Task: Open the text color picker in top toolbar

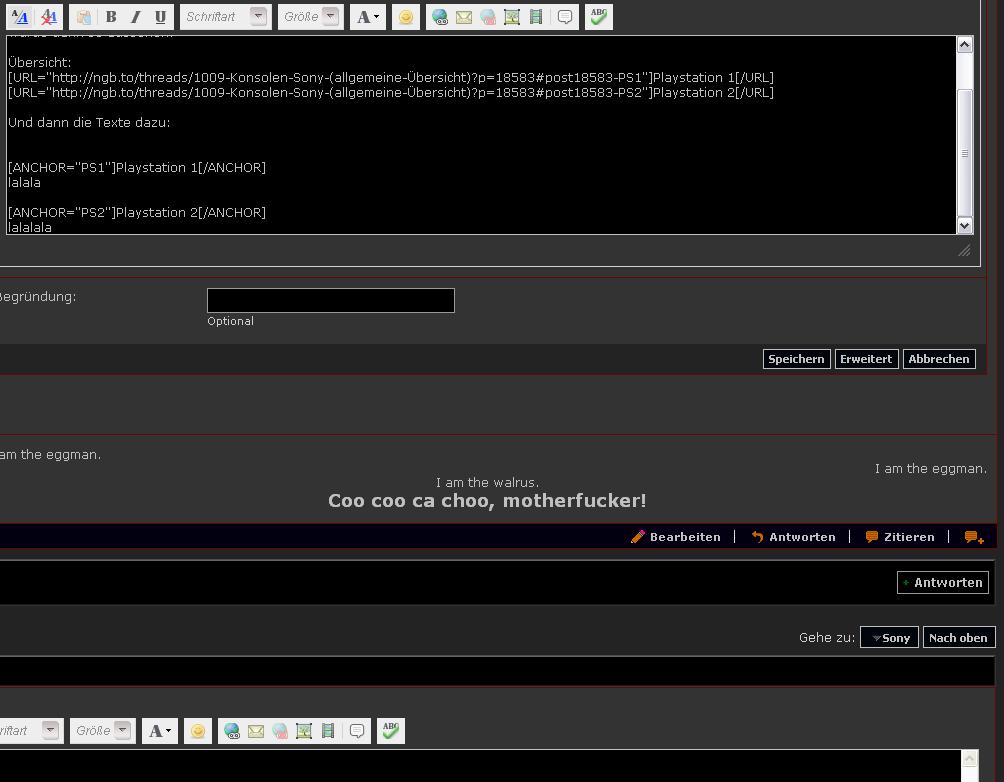Action: [367, 17]
